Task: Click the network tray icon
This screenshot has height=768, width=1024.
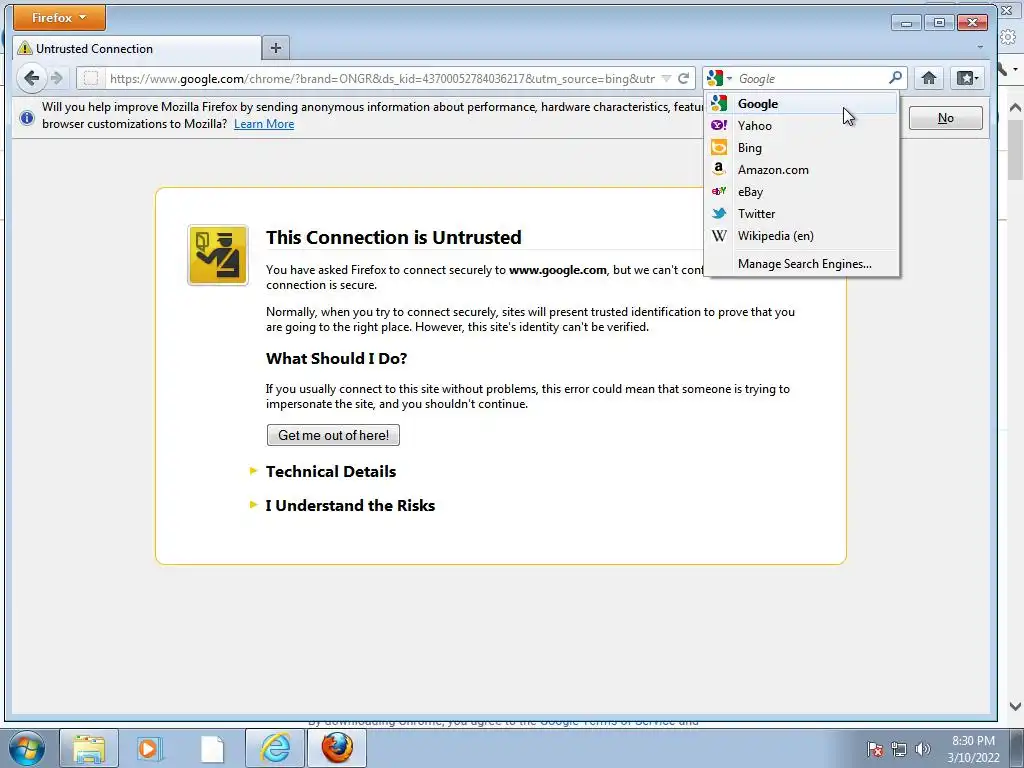Action: tap(899, 749)
